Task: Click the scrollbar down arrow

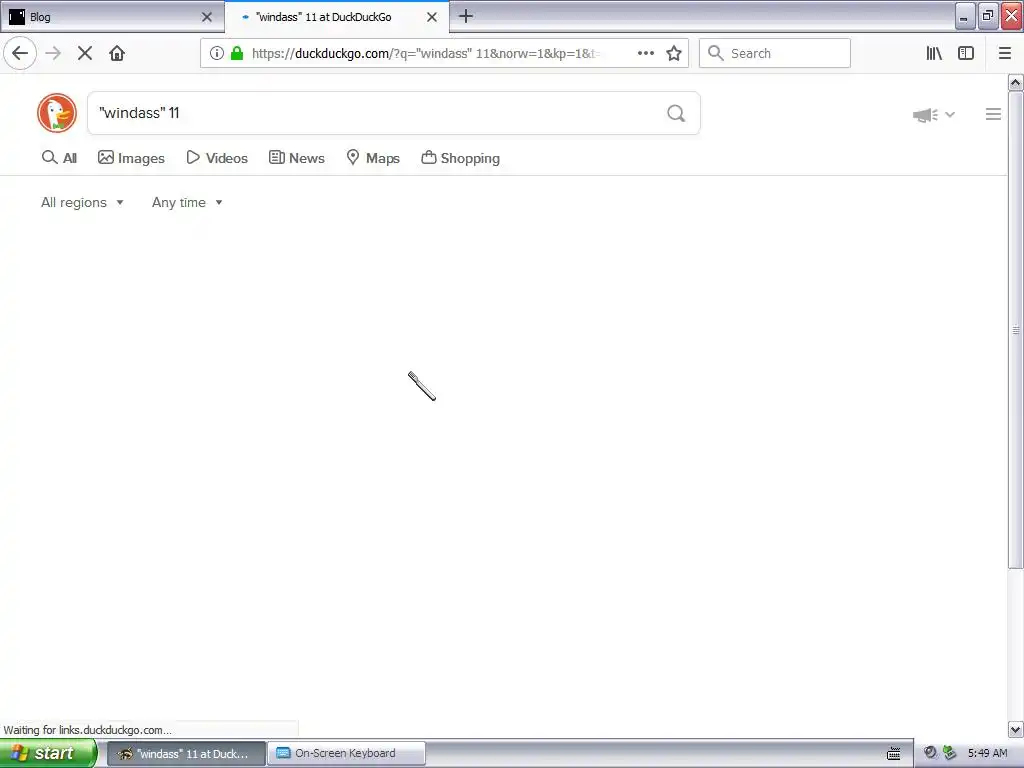Action: click(1015, 729)
